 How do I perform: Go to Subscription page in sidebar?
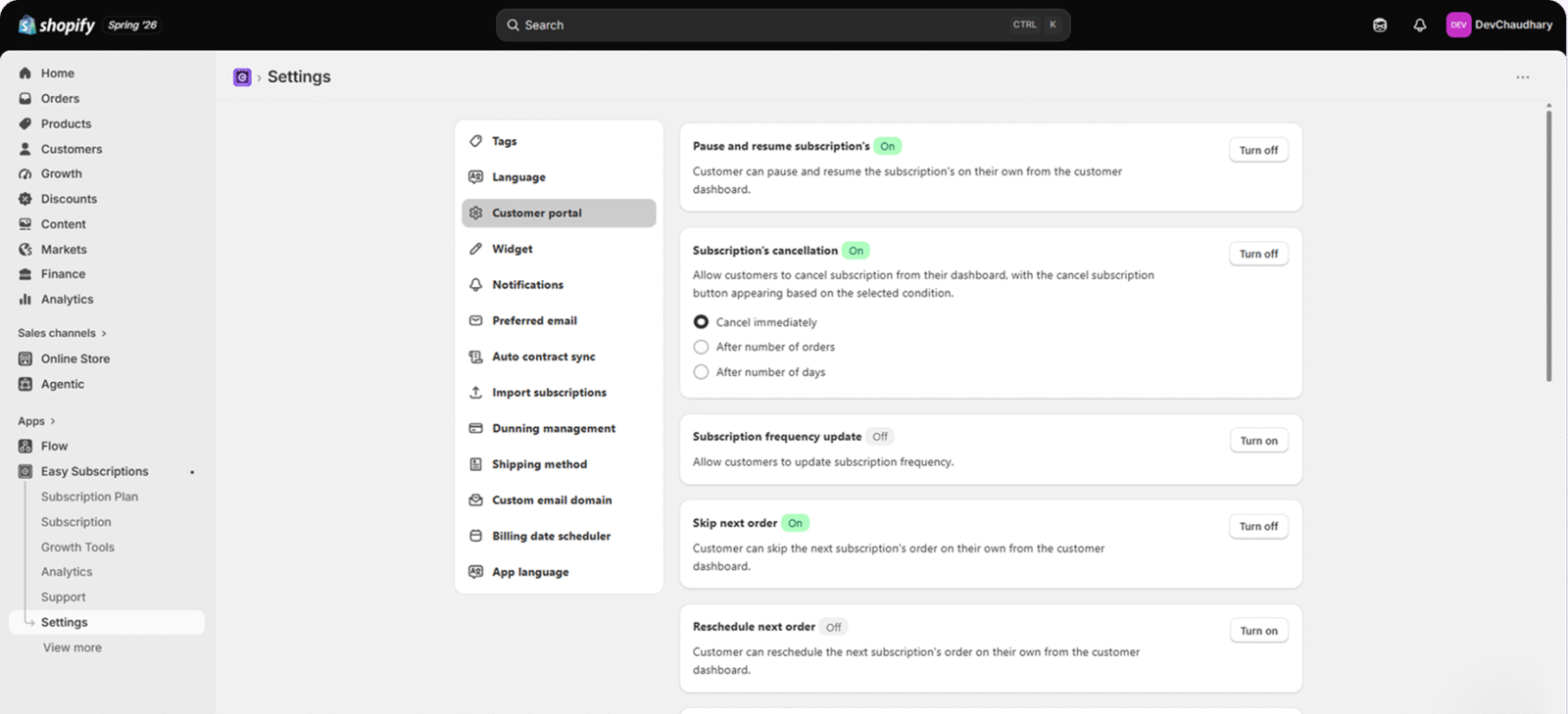[x=75, y=523]
